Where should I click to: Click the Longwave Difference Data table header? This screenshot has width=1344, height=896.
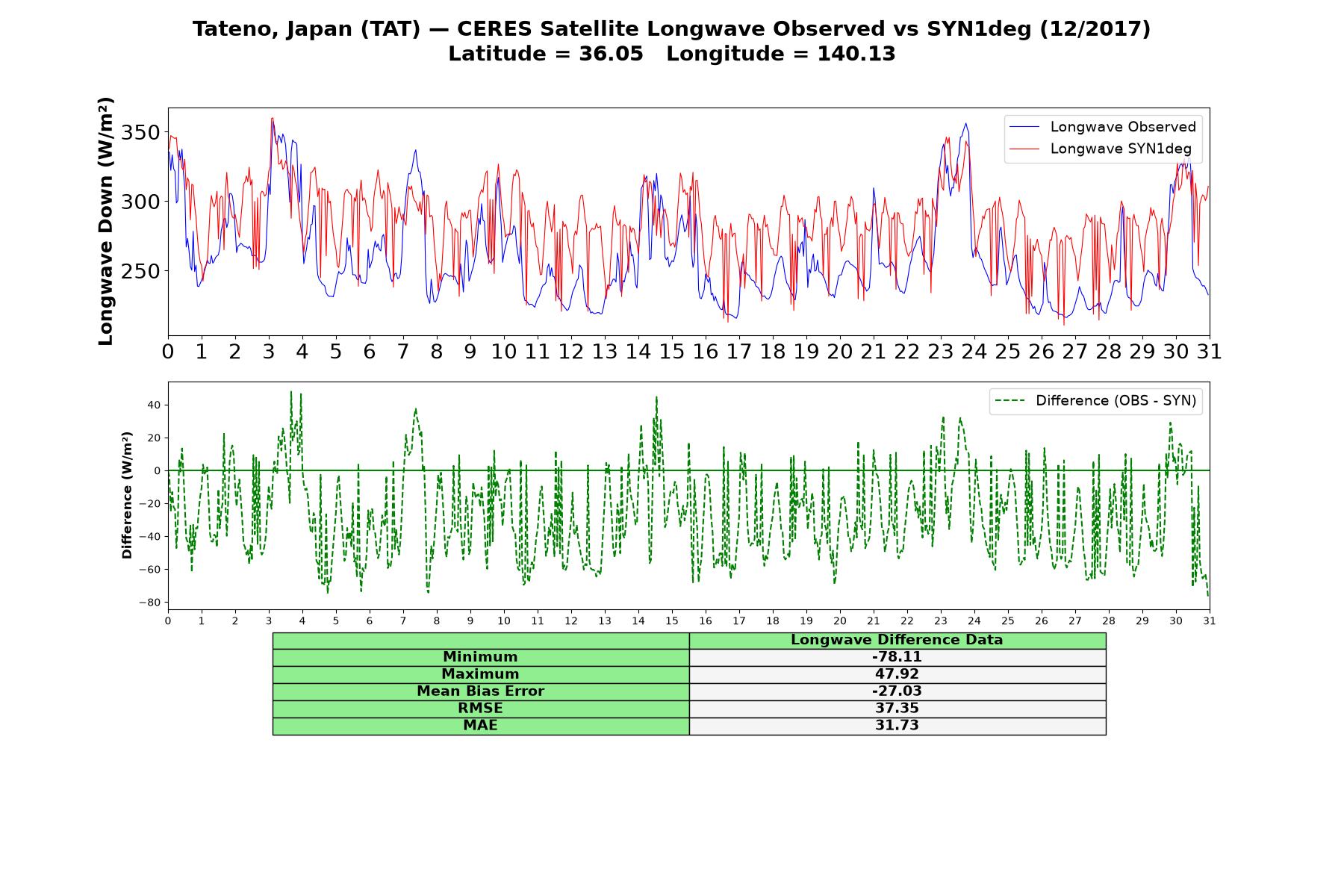coord(897,640)
